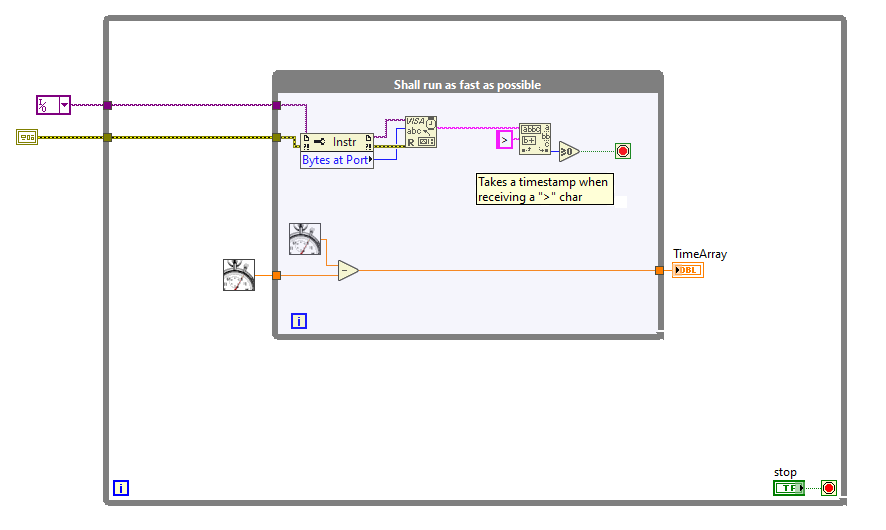Select the outer loop iteration terminal

pyautogui.click(x=121, y=488)
